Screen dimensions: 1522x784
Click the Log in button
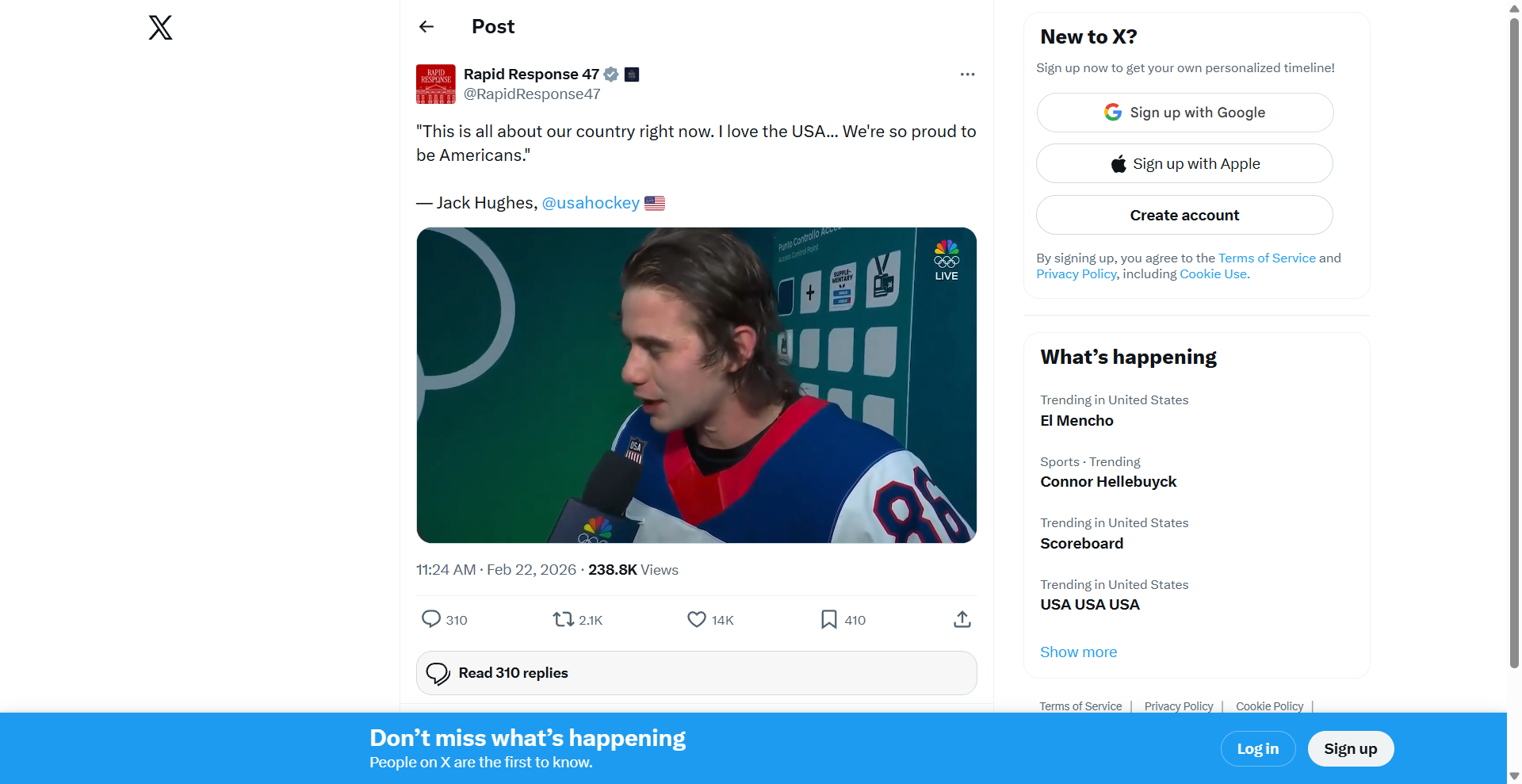coord(1257,749)
